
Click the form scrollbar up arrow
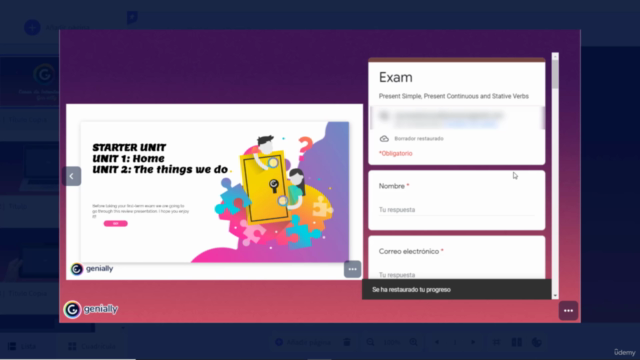click(x=555, y=57)
